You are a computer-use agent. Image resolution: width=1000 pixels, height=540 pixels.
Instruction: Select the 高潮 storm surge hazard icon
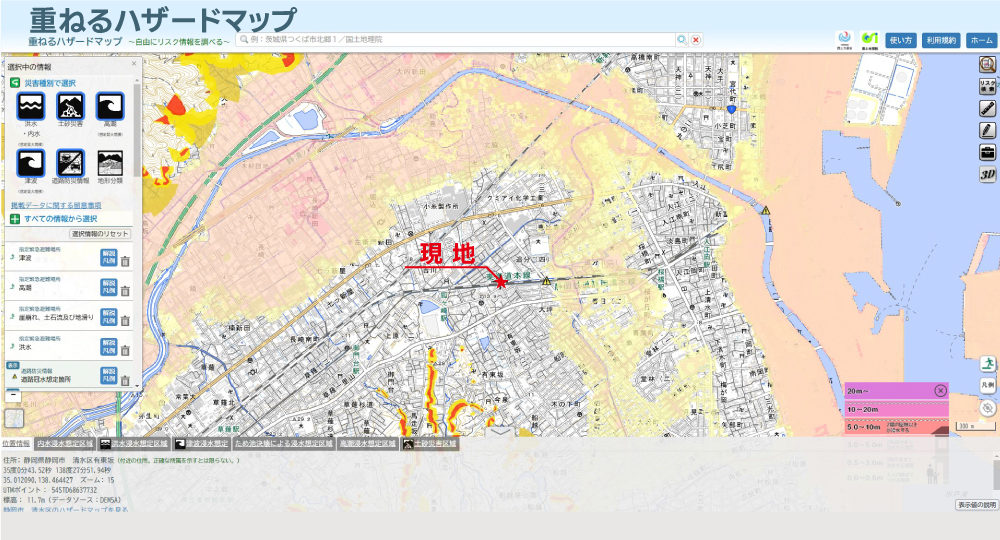110,106
